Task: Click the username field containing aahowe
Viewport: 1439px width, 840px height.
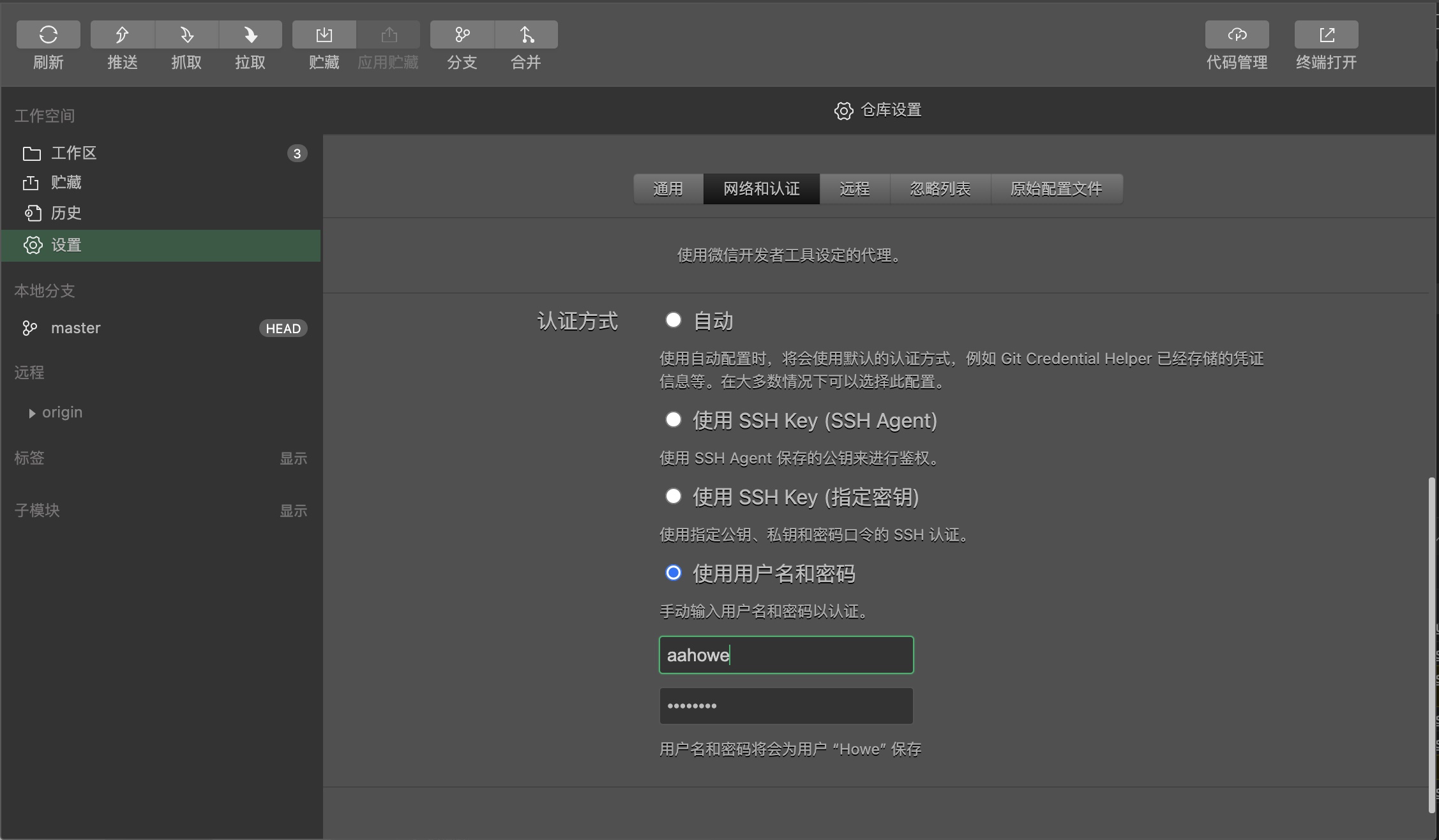Action: (787, 655)
